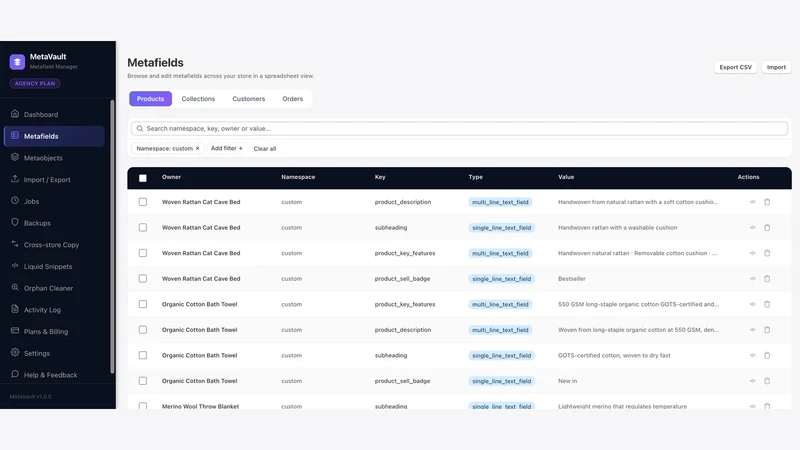Check the Woven Rattan product_sell_badge row
800x450 pixels.
pos(143,279)
